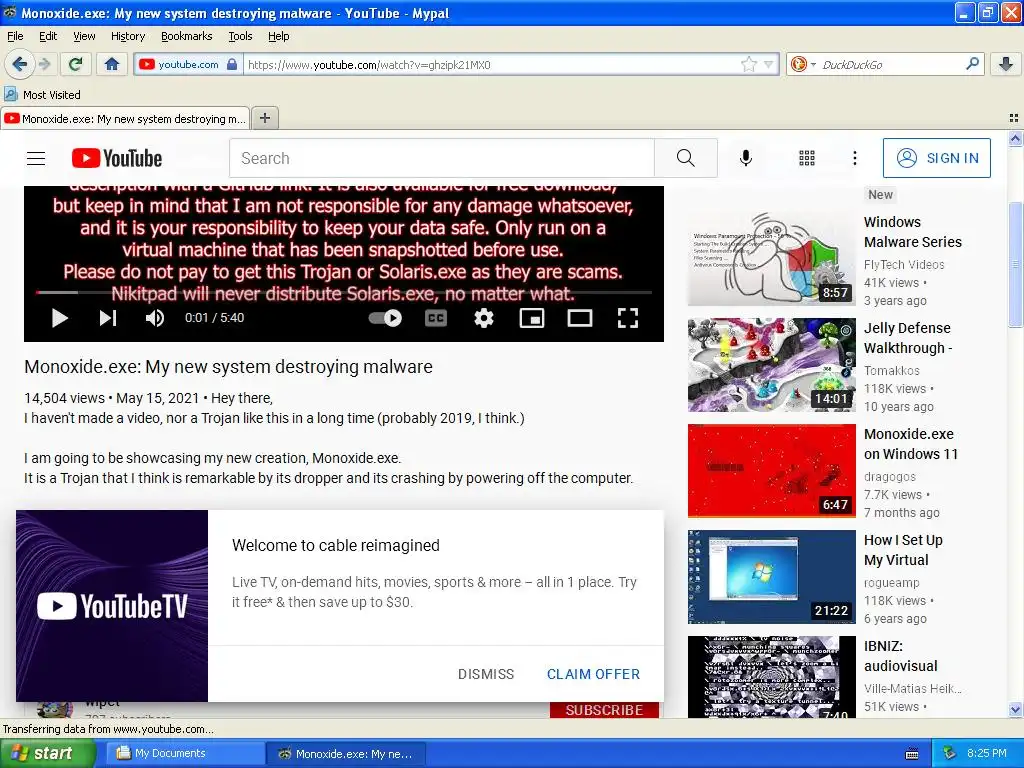Screen dimensions: 1024x768
Task: Click the YouTube logo
Action: click(116, 158)
